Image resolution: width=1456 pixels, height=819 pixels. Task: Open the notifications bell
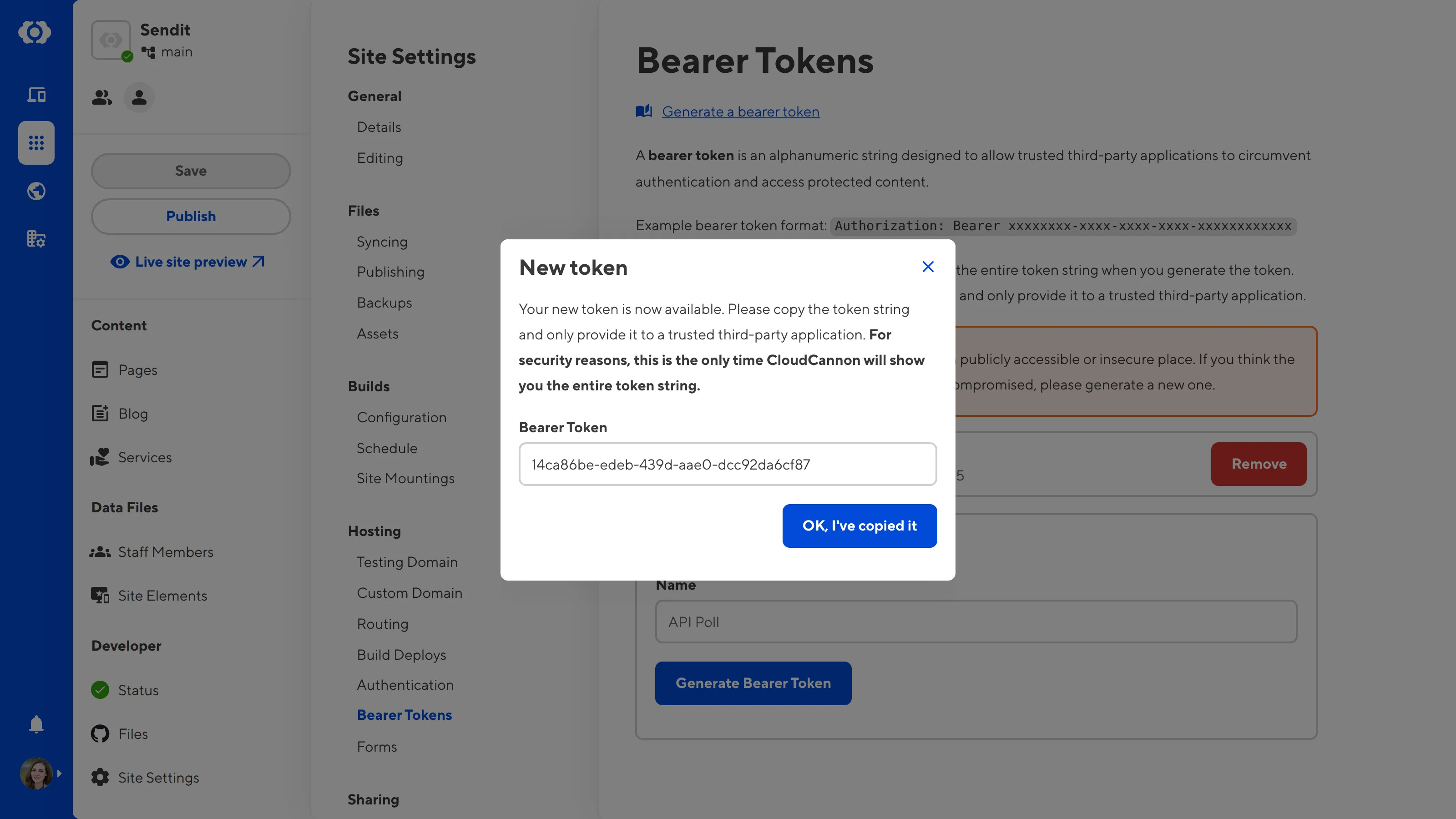click(x=36, y=724)
